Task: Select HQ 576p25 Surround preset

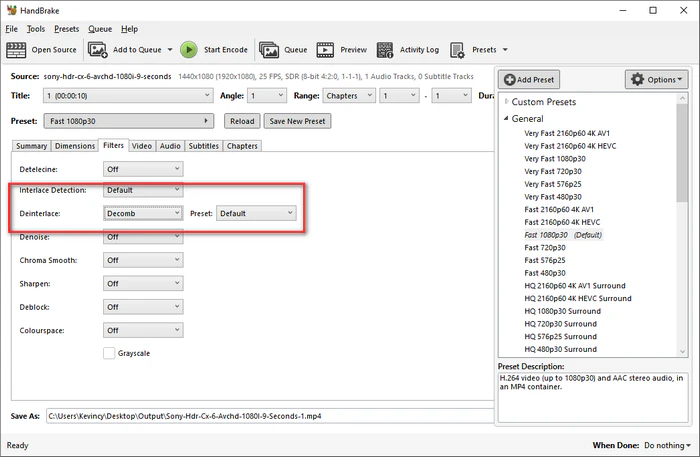Action: [561, 337]
